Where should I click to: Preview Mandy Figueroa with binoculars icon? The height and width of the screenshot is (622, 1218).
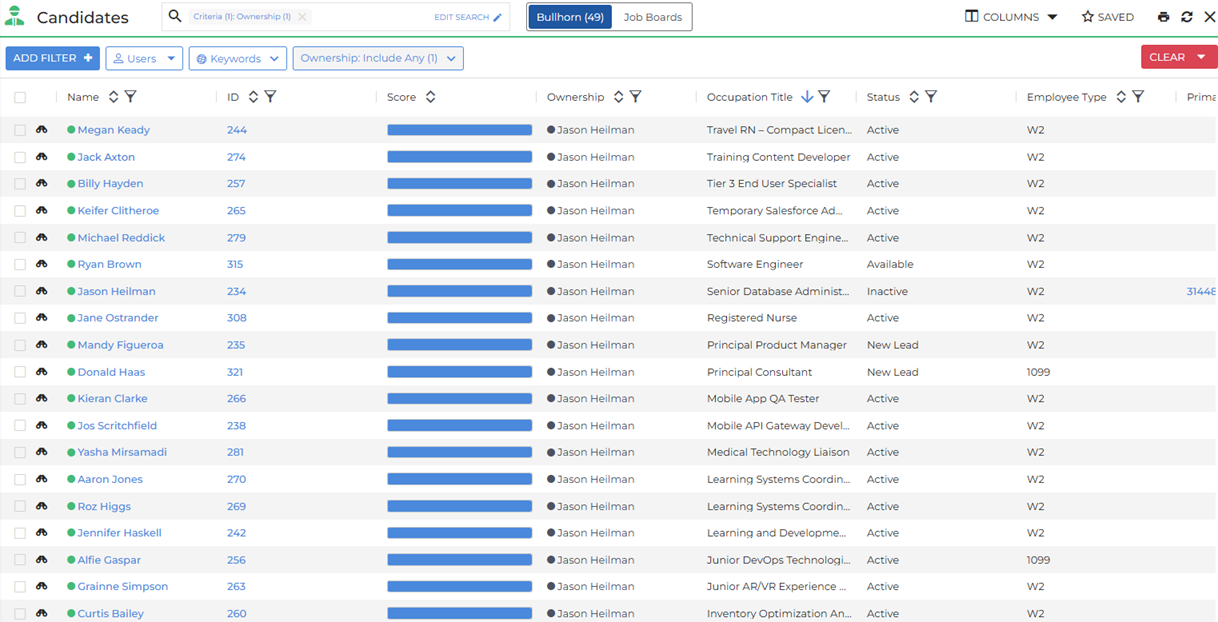point(42,345)
